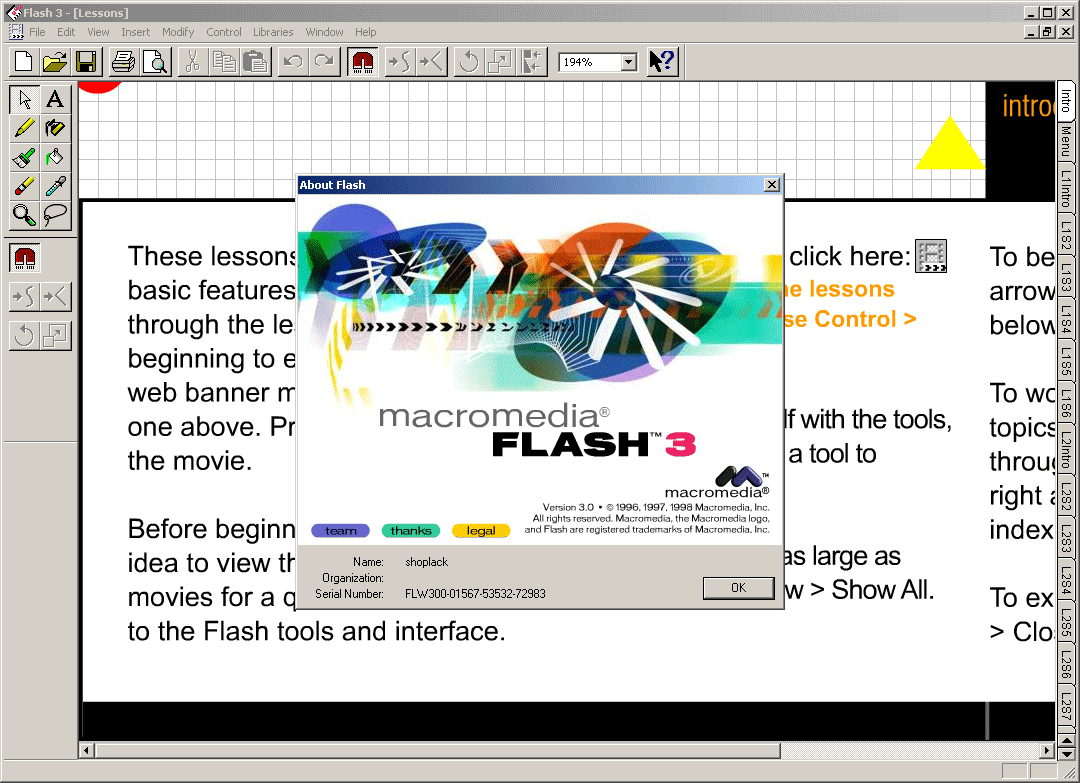Select the Ink Bottle tool
The height and width of the screenshot is (783, 1080).
click(55, 128)
